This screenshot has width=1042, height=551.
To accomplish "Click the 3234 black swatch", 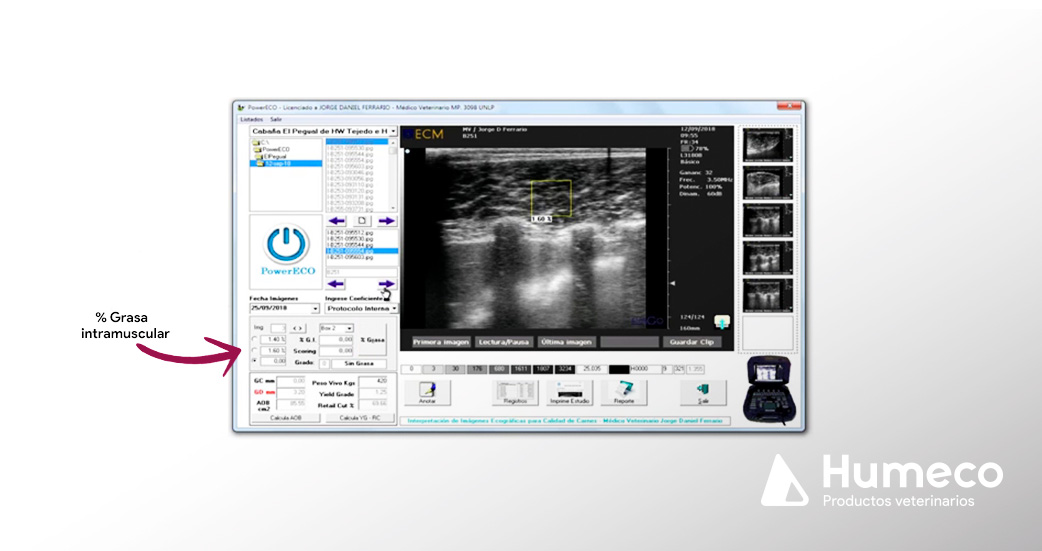I will click(564, 369).
